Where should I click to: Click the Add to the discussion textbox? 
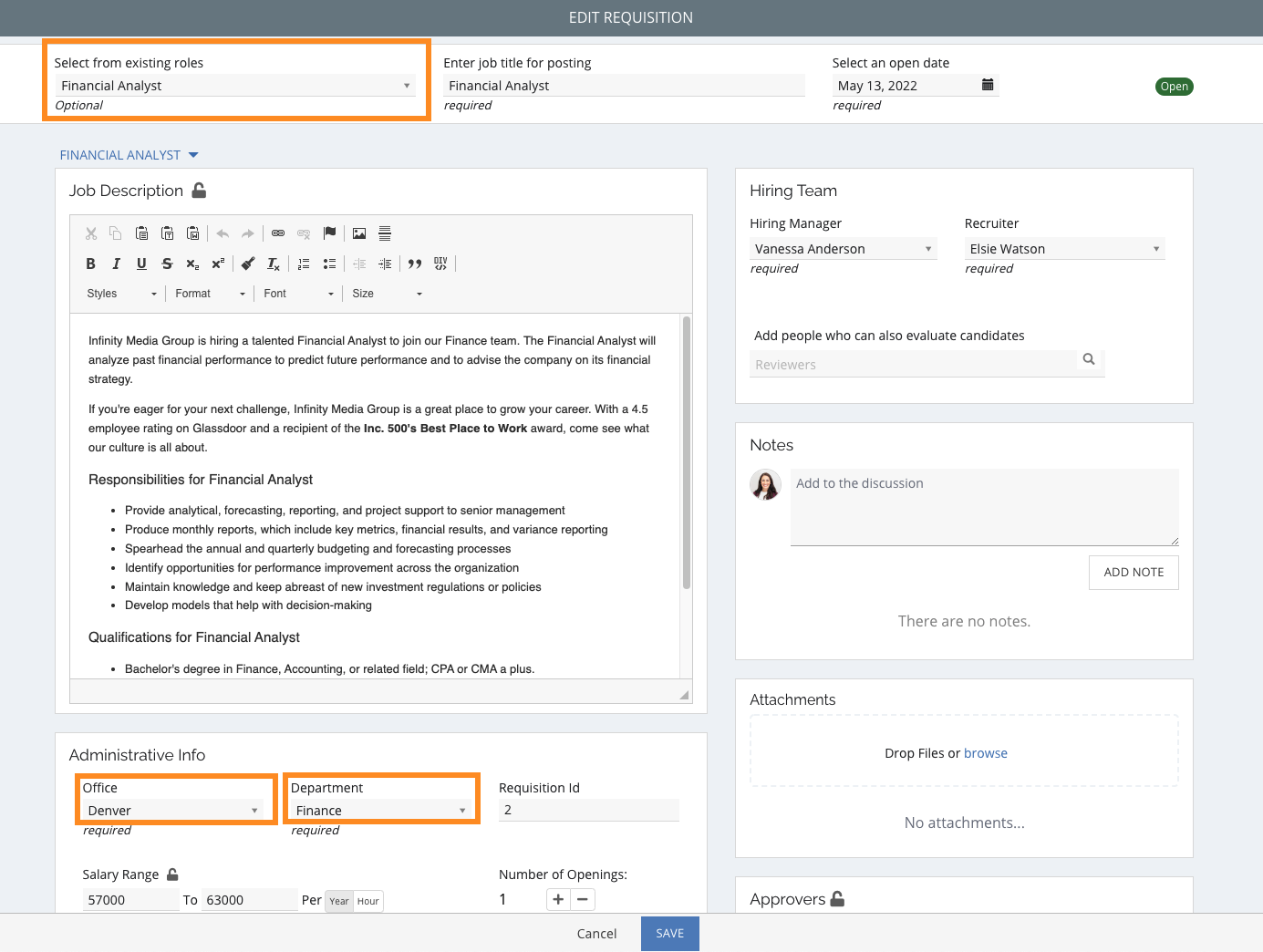pyautogui.click(x=985, y=507)
